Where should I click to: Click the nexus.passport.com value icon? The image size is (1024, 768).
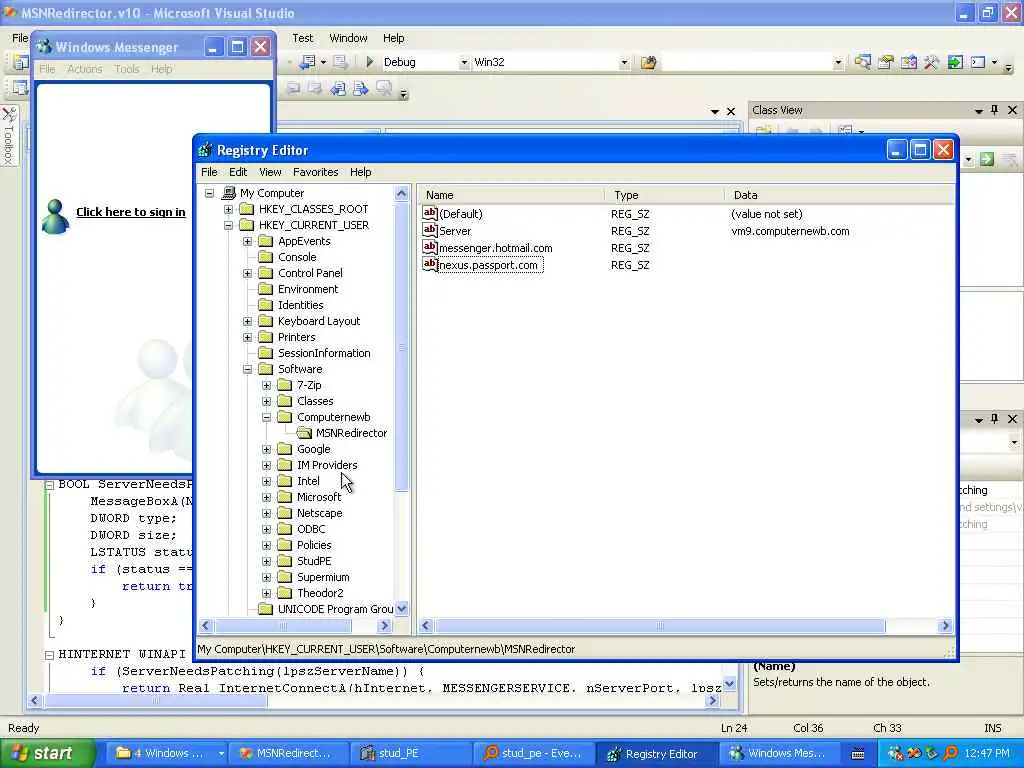[x=430, y=264]
